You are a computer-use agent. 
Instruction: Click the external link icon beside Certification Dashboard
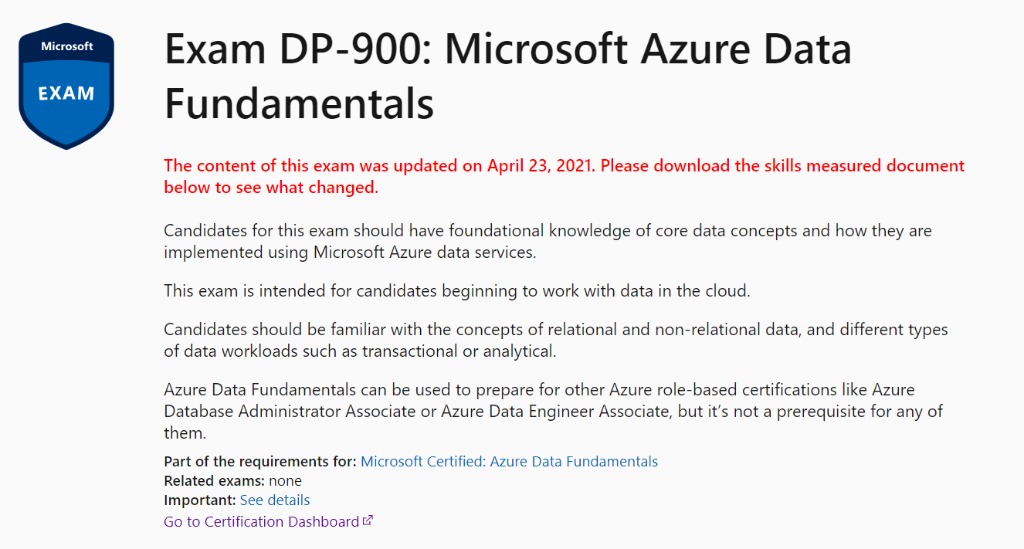pos(368,521)
